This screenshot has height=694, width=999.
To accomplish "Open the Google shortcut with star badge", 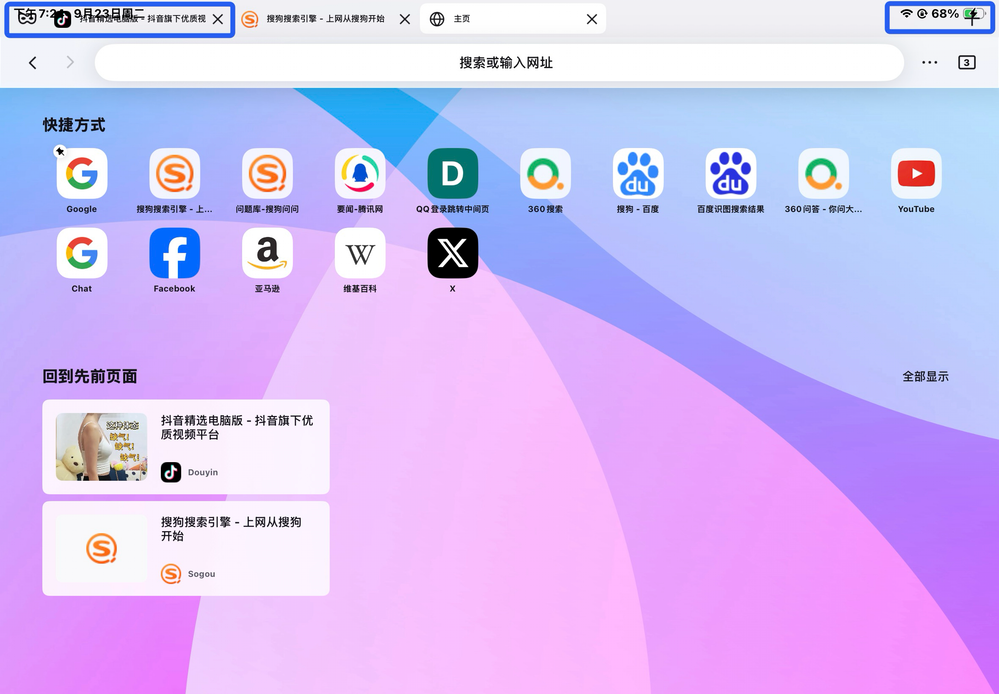I will click(x=82, y=174).
